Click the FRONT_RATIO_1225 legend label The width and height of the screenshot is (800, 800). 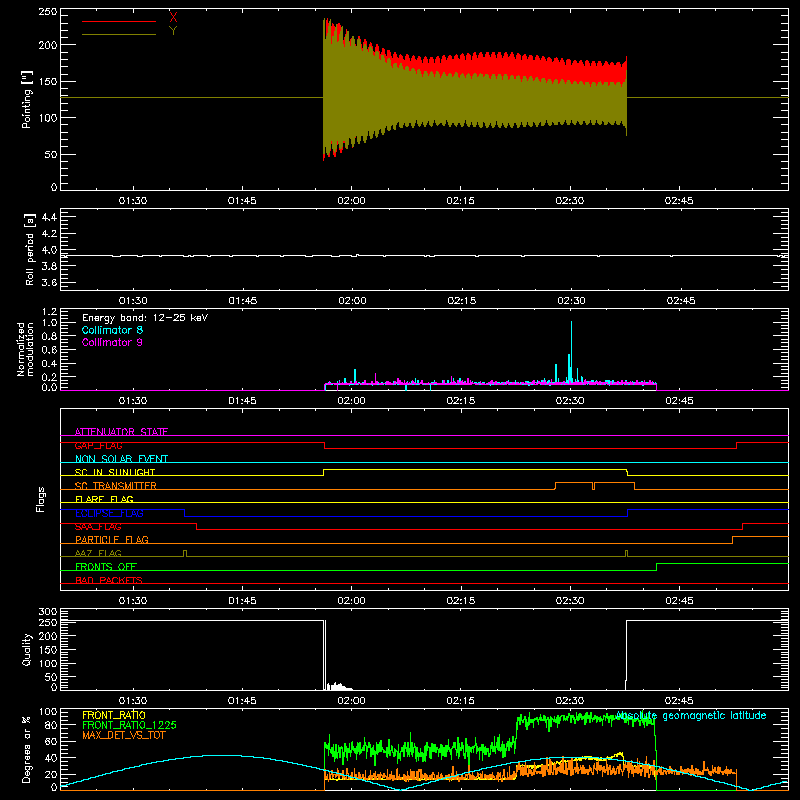130,725
